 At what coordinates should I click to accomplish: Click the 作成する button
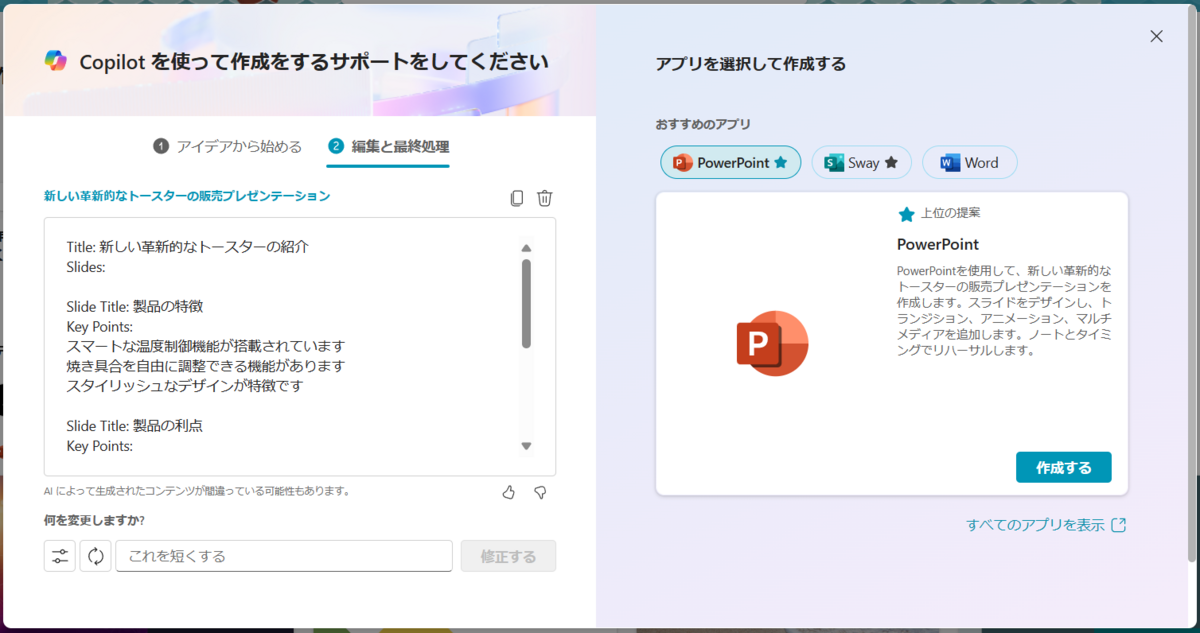(1063, 467)
